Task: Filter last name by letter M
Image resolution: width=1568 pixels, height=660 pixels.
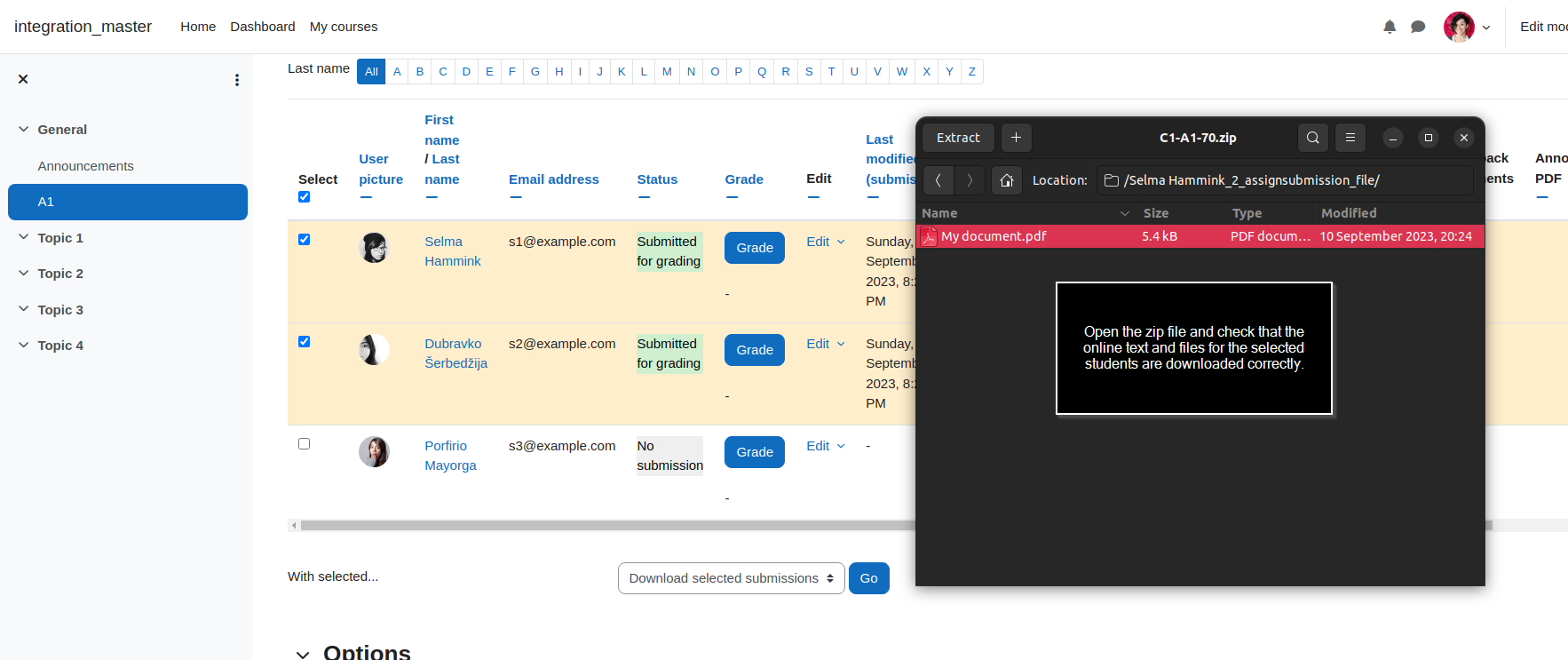Action: coord(667,72)
